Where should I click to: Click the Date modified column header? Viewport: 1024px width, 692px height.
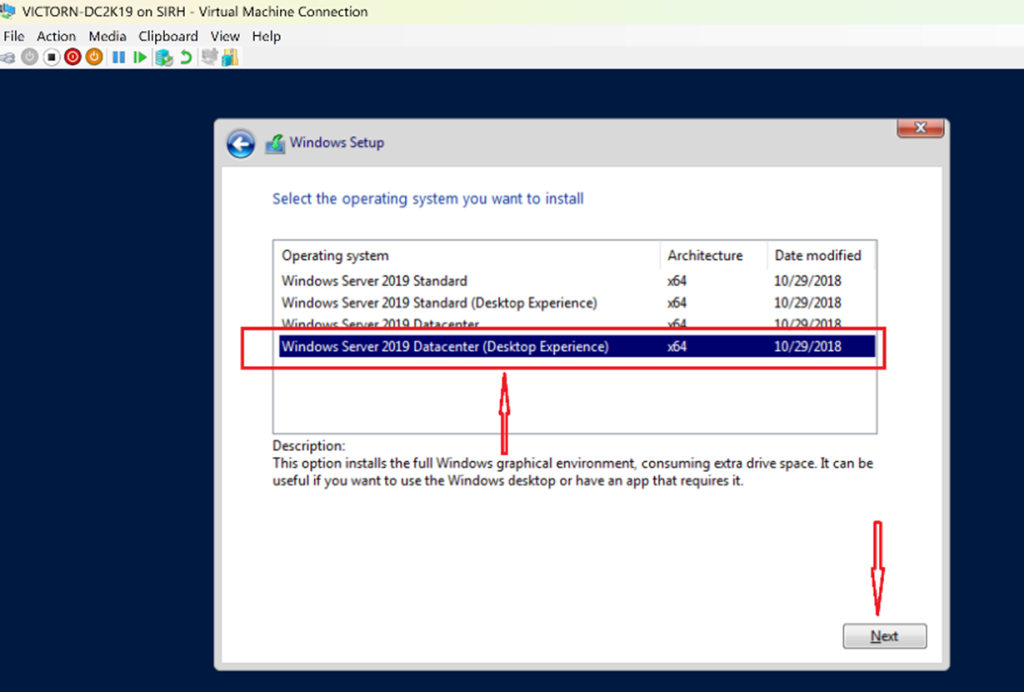tap(821, 255)
